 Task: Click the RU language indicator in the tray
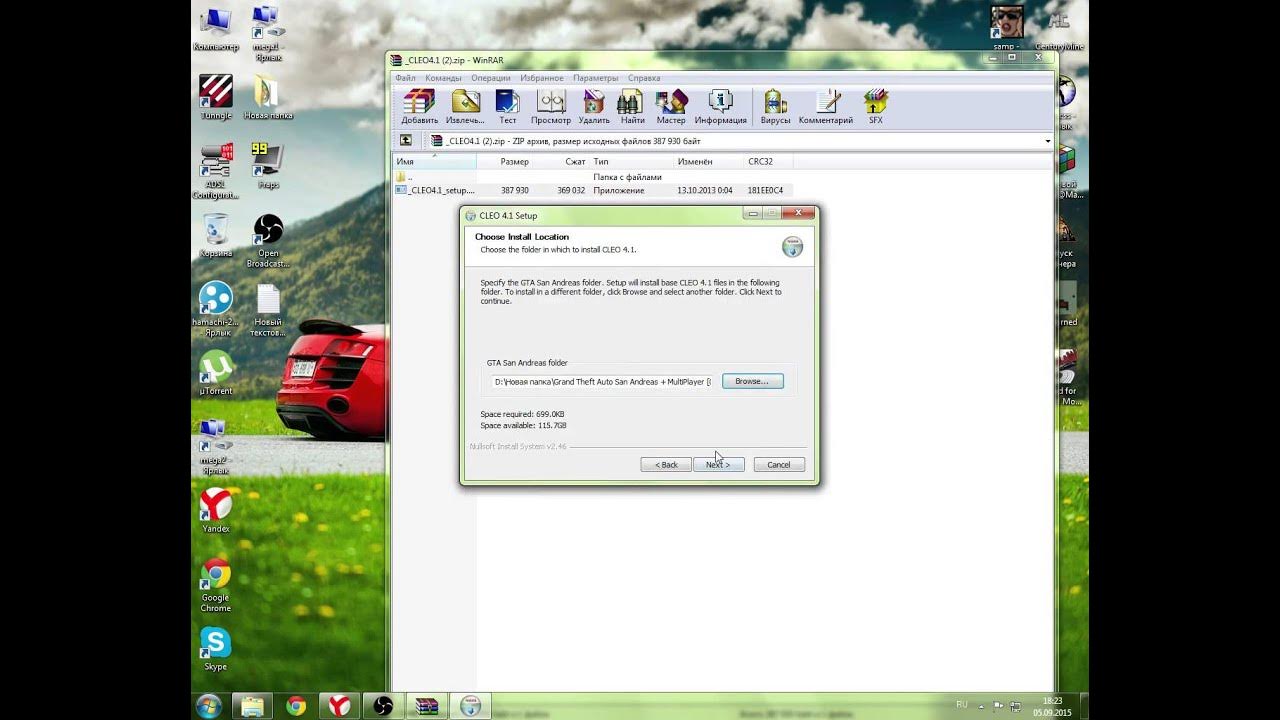coord(961,705)
